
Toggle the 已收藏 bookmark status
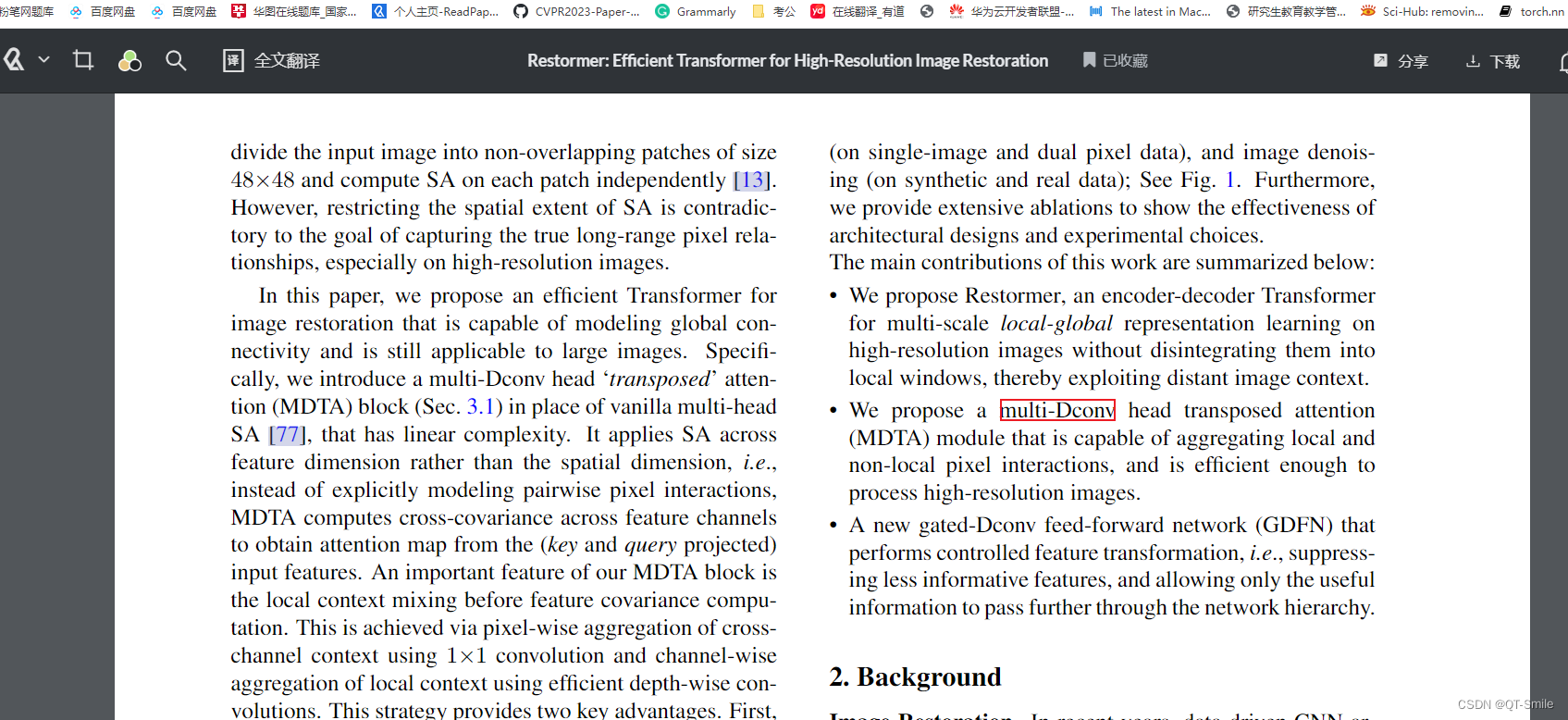click(x=1116, y=60)
